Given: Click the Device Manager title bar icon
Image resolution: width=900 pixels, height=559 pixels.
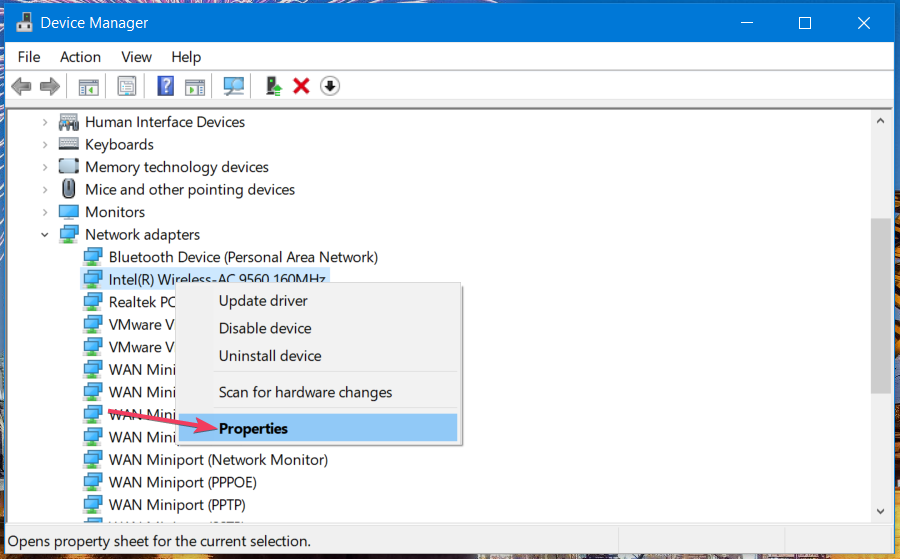Looking at the screenshot, I should (x=24, y=22).
